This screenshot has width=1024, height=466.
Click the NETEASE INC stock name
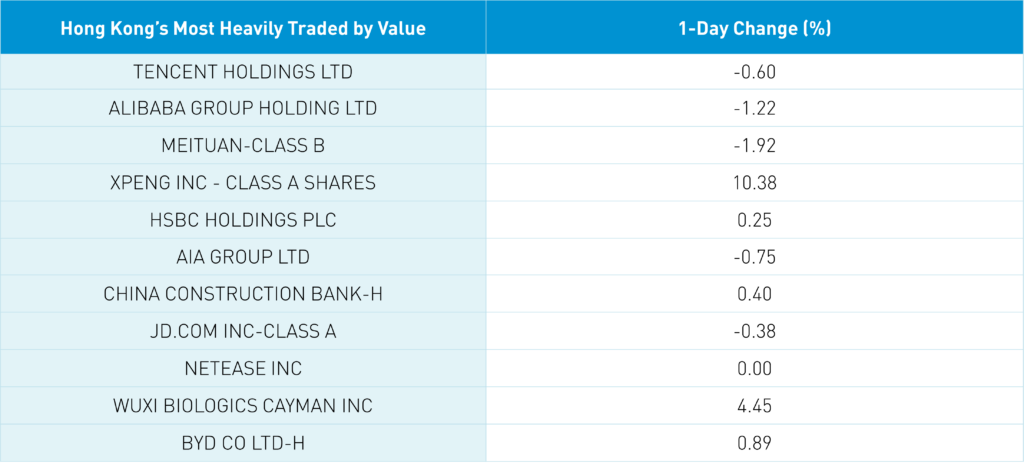click(x=243, y=368)
